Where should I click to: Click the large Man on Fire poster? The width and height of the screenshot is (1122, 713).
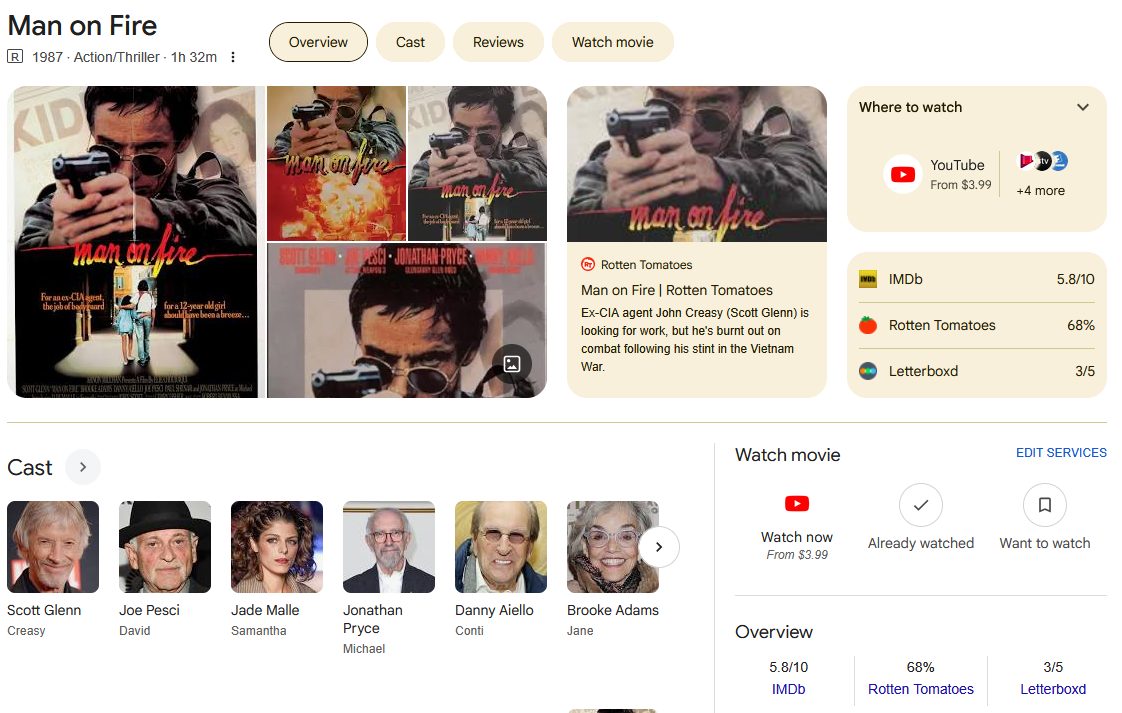pos(135,242)
